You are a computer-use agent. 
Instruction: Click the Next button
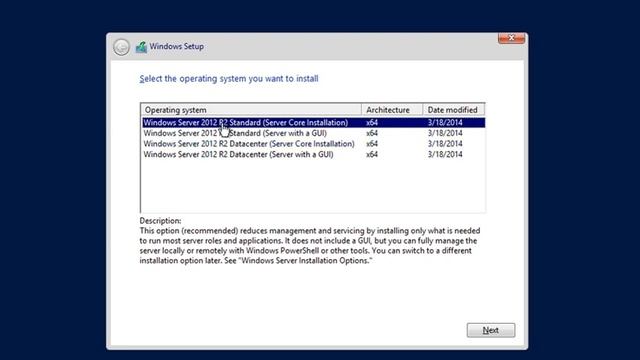coord(491,330)
